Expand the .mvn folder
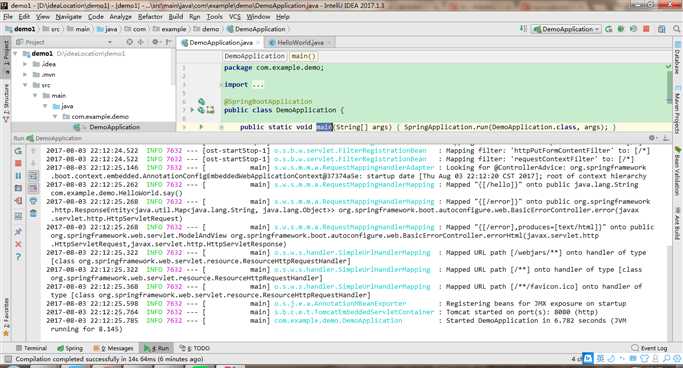683x368 pixels. pyautogui.click(x=25, y=74)
